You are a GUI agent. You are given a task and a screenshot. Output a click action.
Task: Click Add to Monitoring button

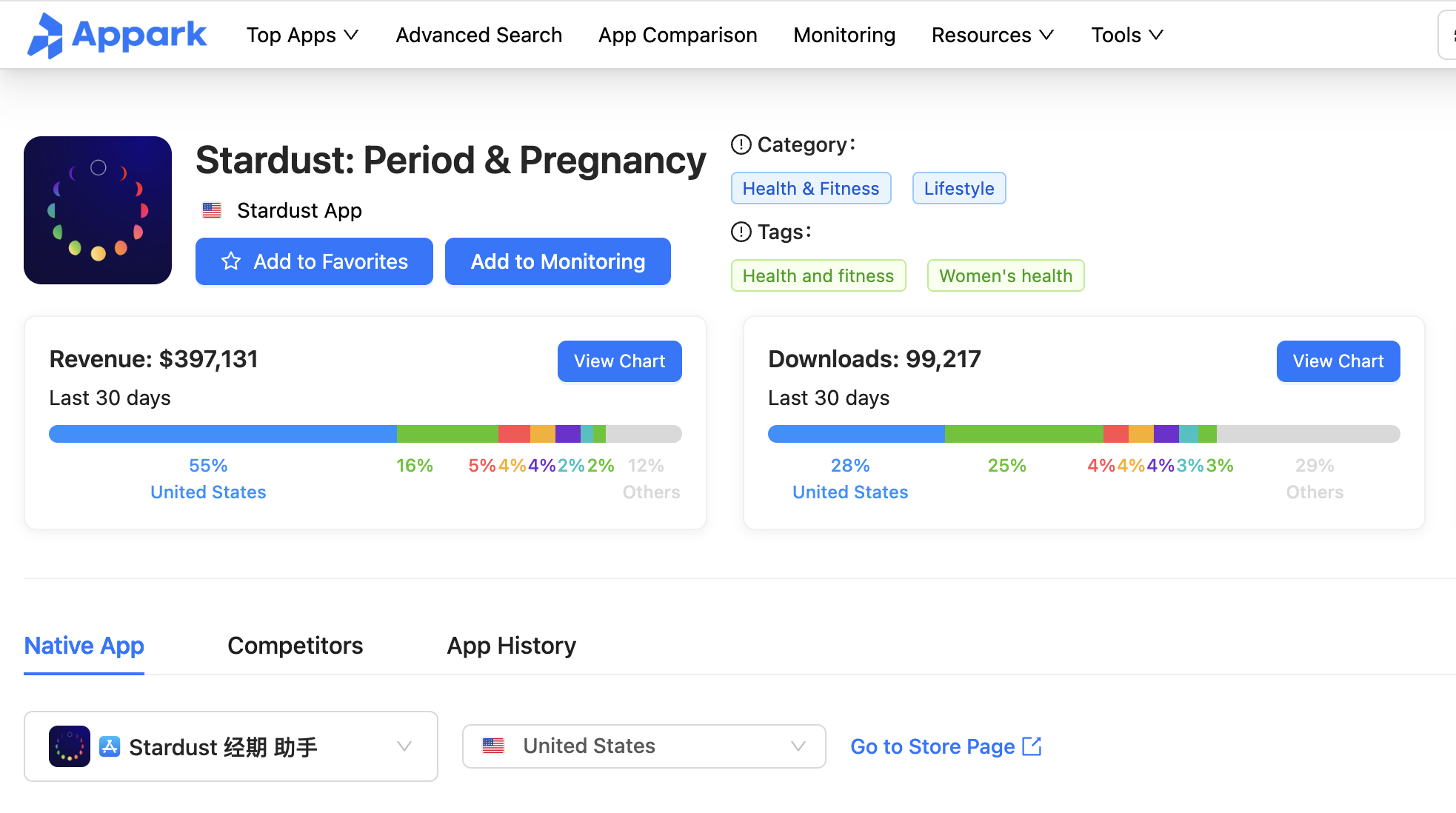coord(558,261)
